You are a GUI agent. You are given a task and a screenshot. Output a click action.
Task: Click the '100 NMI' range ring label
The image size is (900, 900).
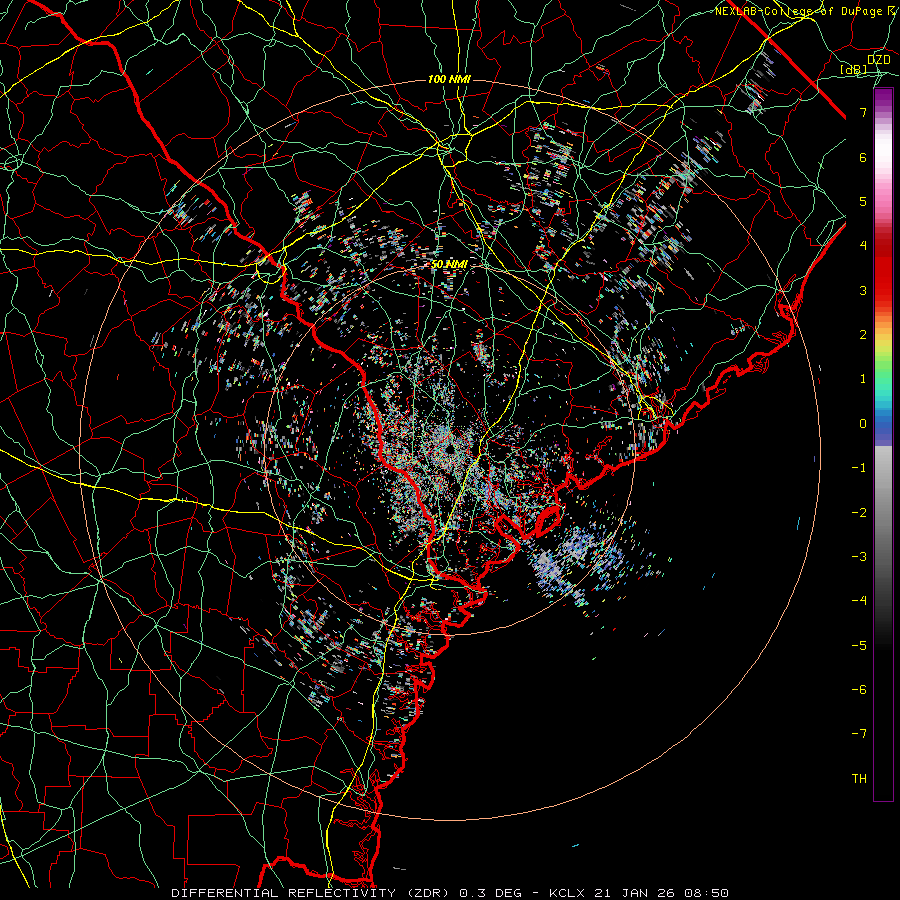[x=449, y=79]
